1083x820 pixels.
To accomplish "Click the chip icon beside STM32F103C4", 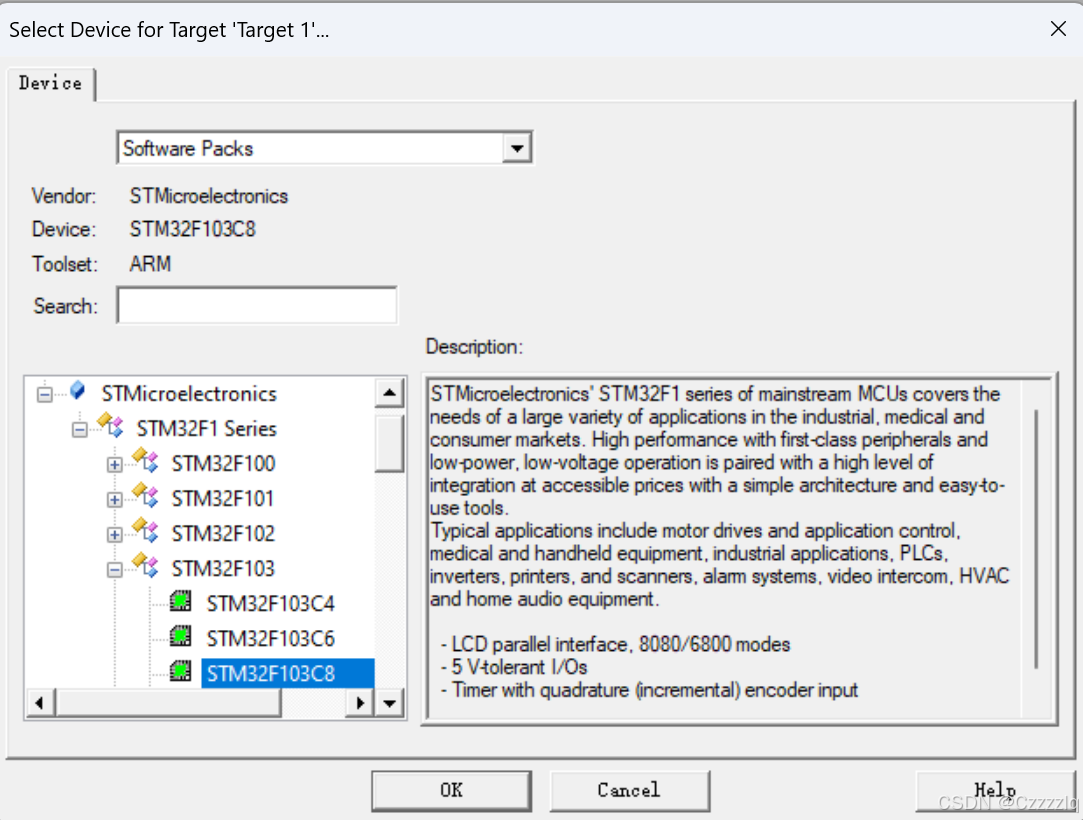I will coord(181,602).
